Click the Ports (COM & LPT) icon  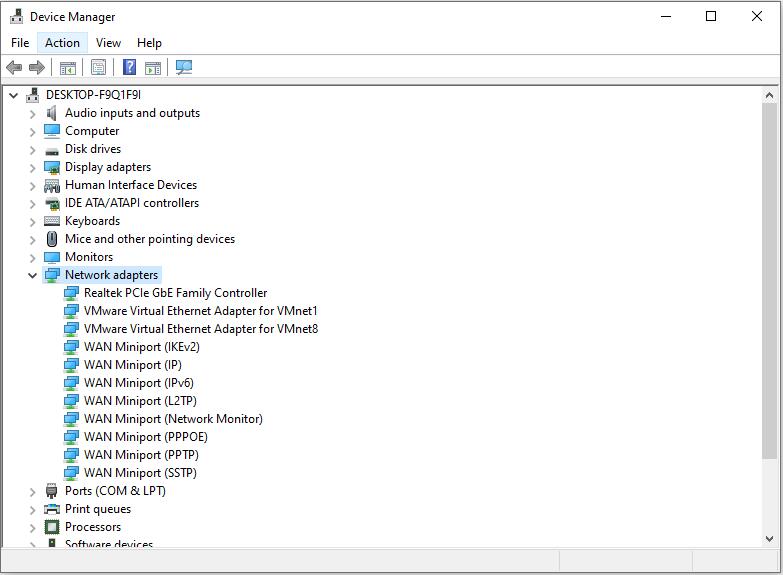click(51, 491)
